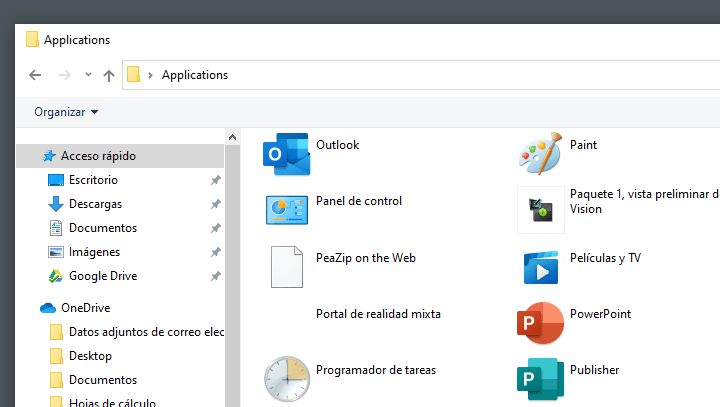Open the Paint app icon
This screenshot has height=407, width=720.
point(540,153)
